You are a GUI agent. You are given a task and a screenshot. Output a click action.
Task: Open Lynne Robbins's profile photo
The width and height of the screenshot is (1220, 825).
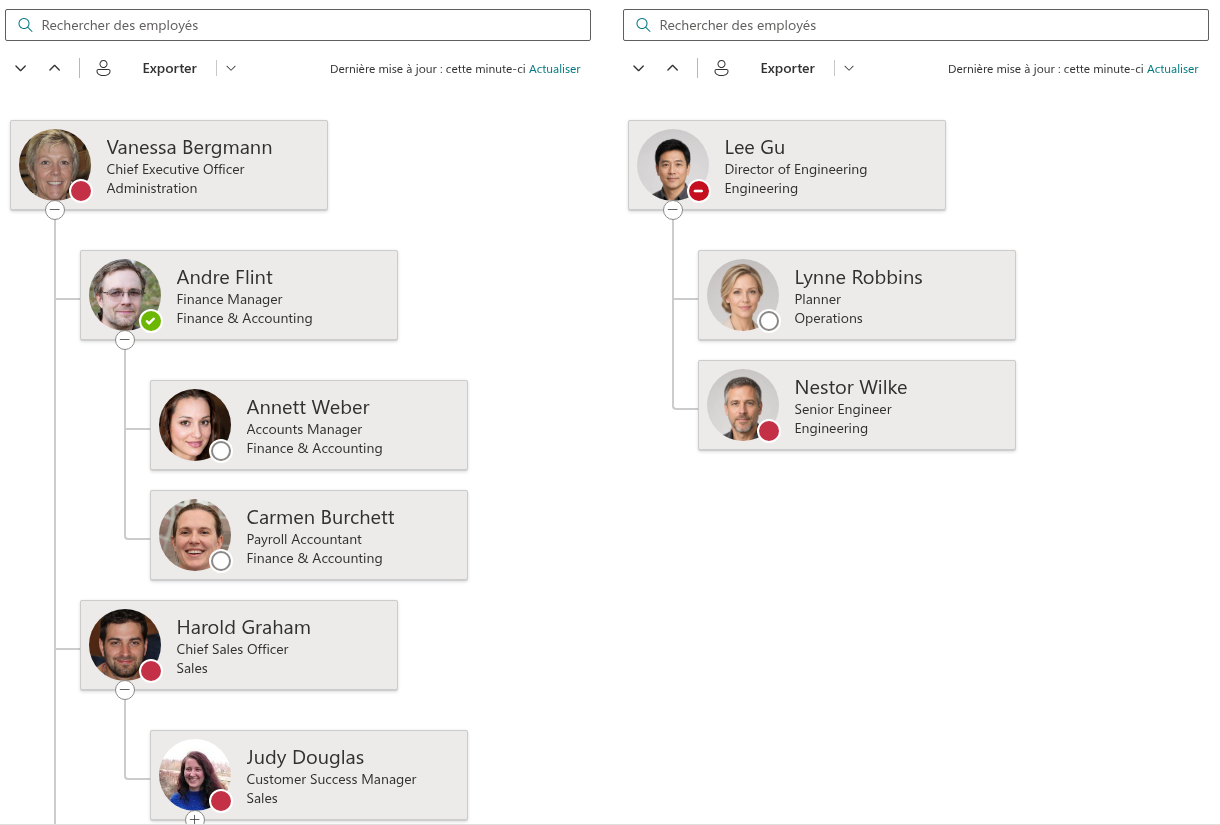743,295
